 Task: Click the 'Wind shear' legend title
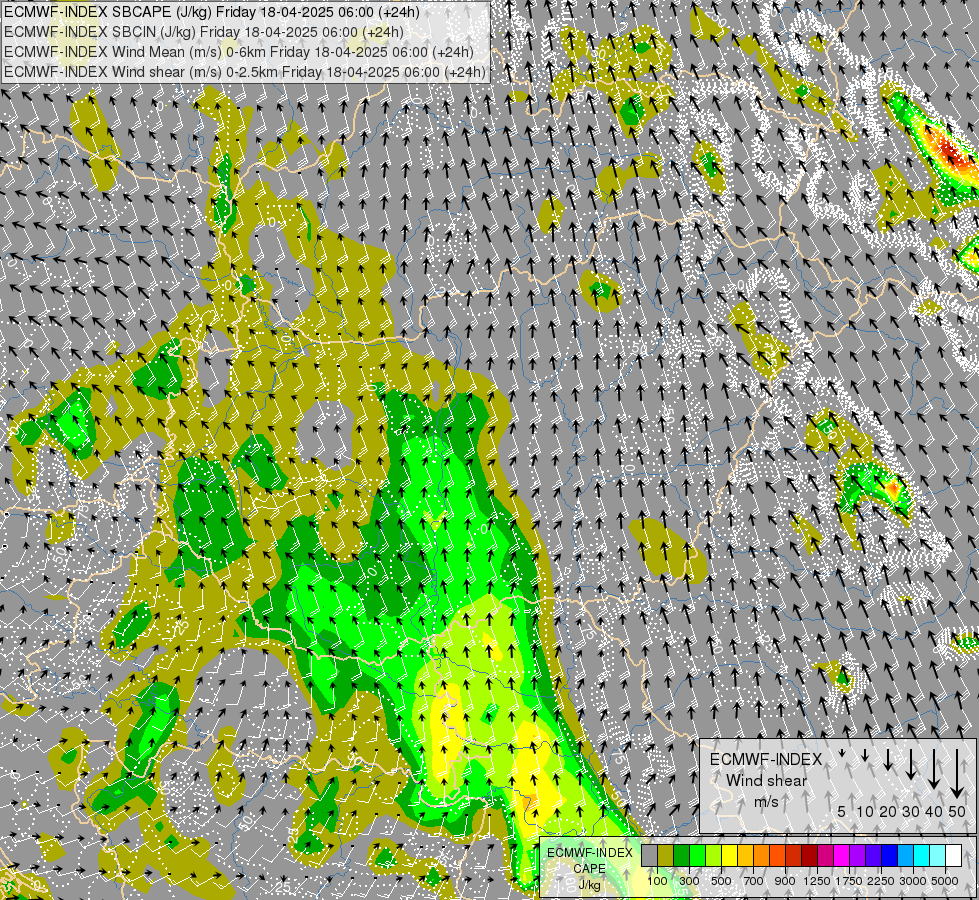[766, 781]
